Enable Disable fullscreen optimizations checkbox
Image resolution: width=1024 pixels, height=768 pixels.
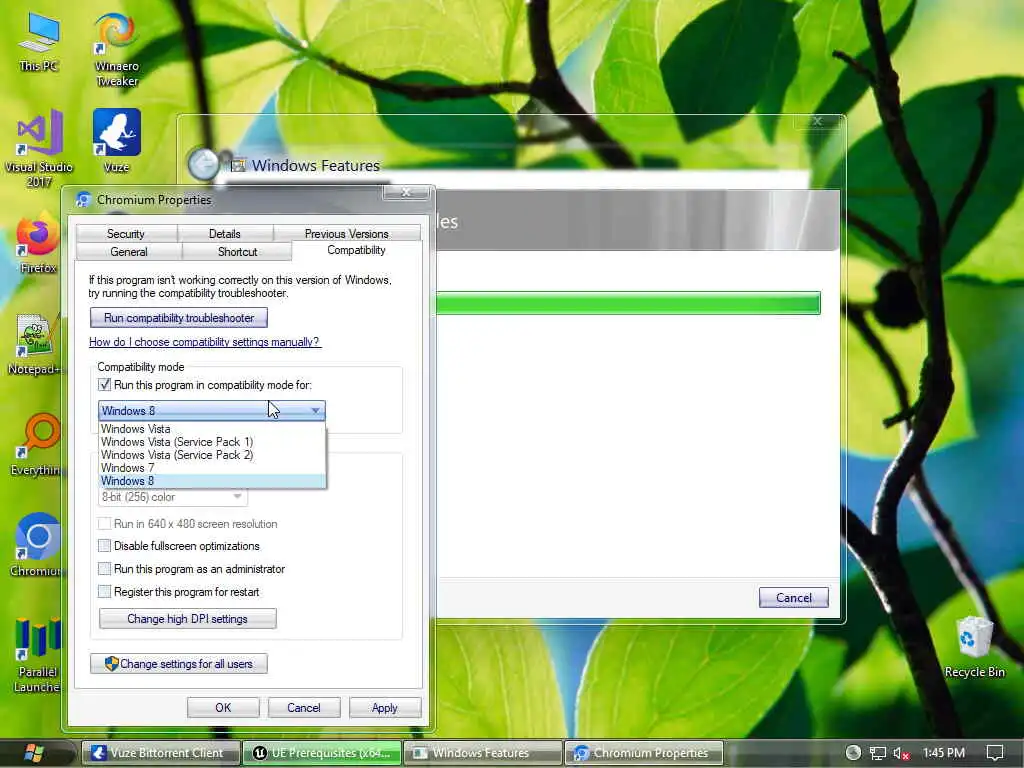click(104, 546)
